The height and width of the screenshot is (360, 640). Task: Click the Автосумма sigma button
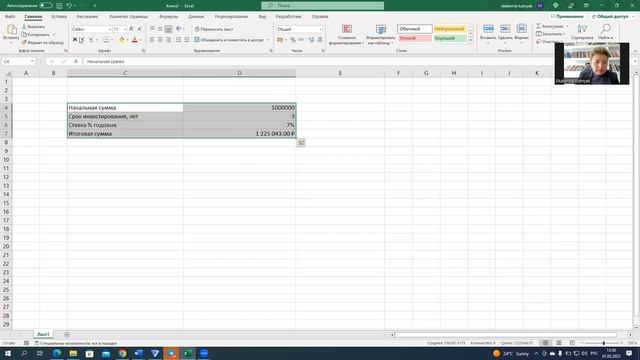(550, 26)
